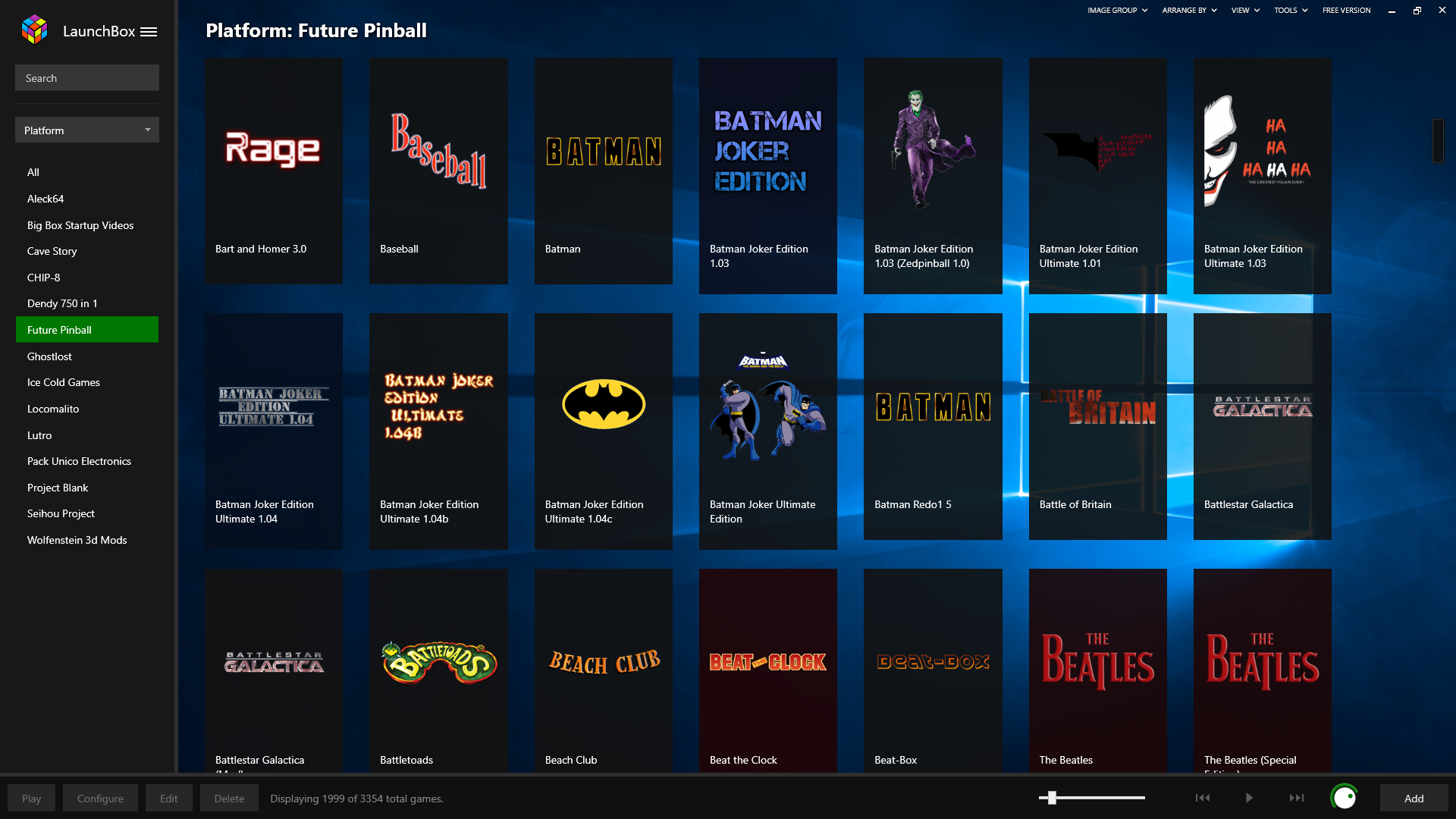Screen dimensions: 1456x819
Task: Select the Baseball game tile
Action: coord(438,171)
